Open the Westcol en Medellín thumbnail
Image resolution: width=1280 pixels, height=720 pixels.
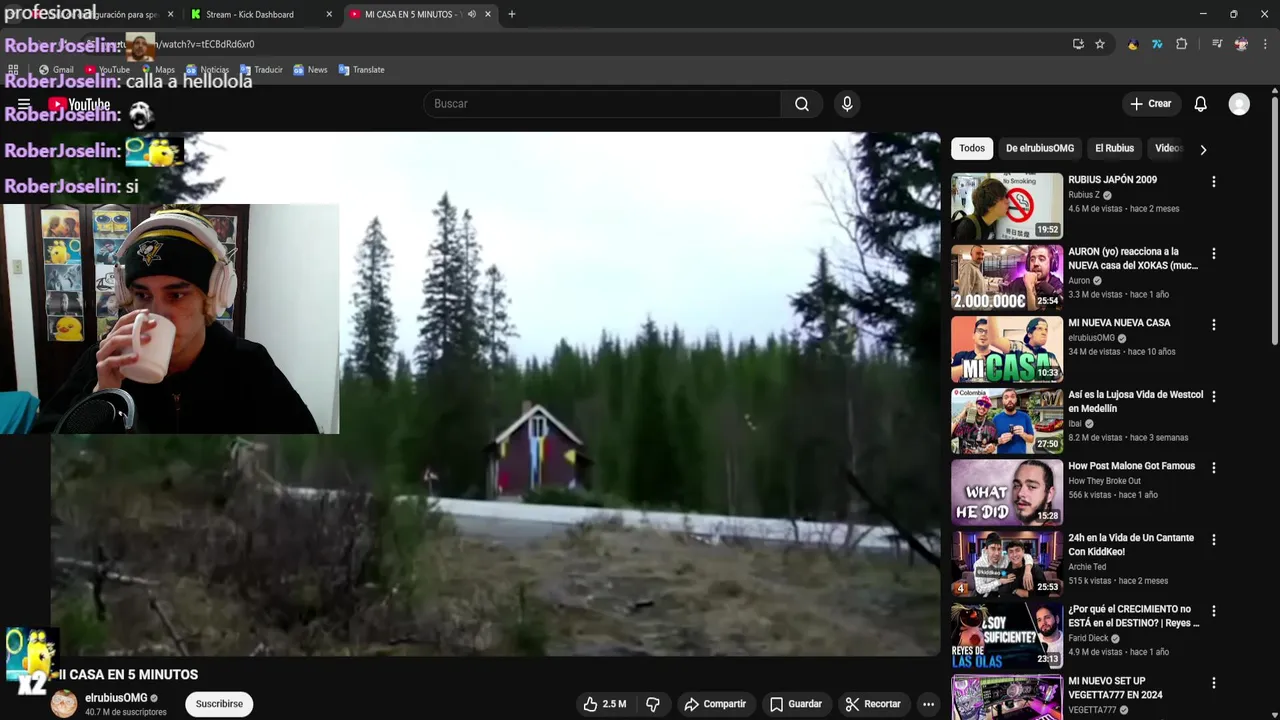point(1007,421)
